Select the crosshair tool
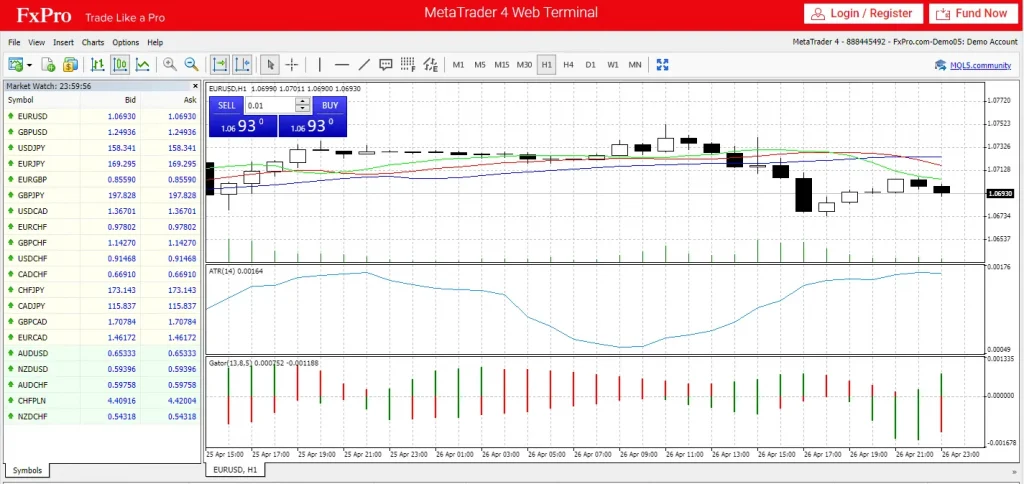 tap(292, 65)
